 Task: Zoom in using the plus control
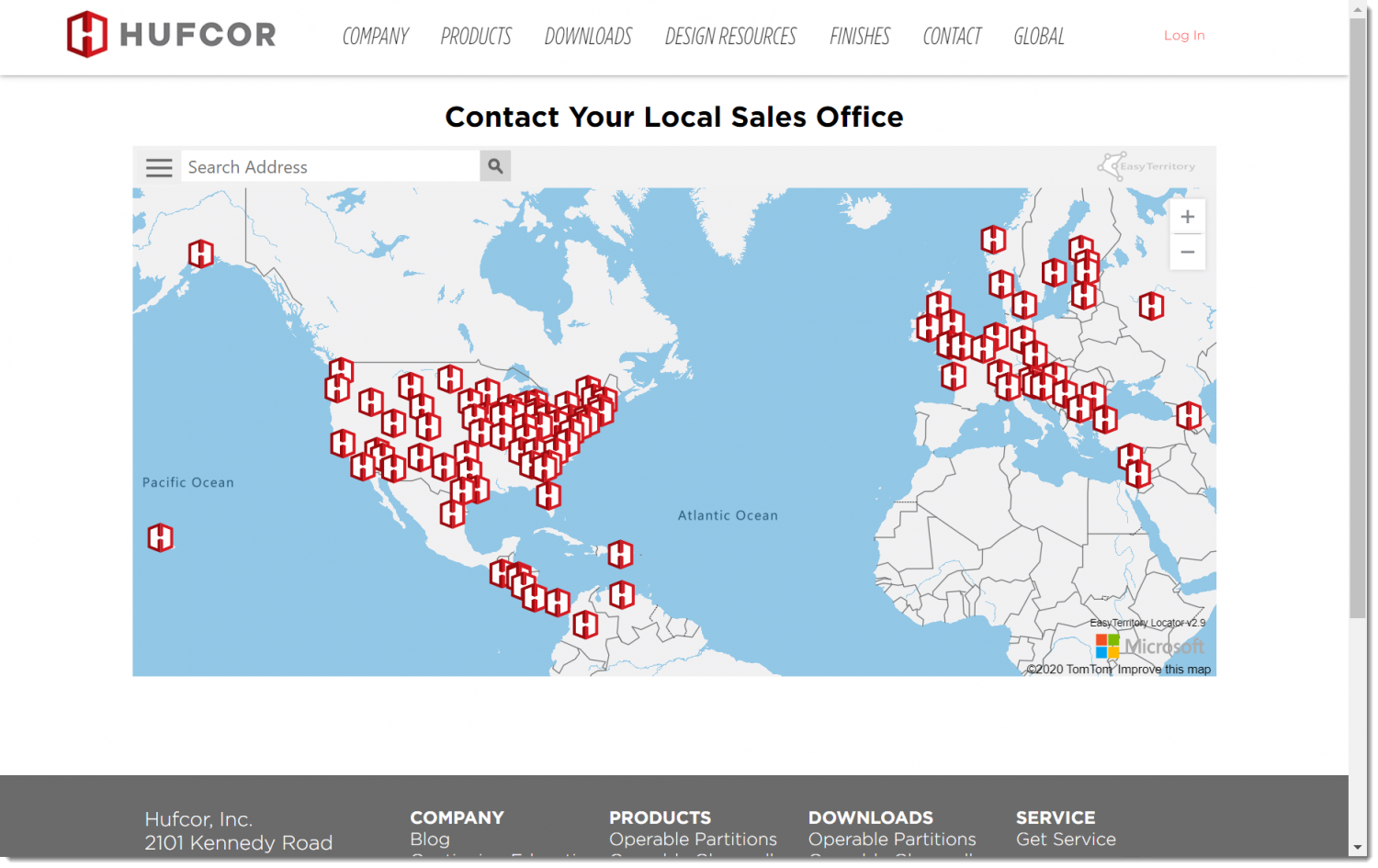[x=1187, y=216]
